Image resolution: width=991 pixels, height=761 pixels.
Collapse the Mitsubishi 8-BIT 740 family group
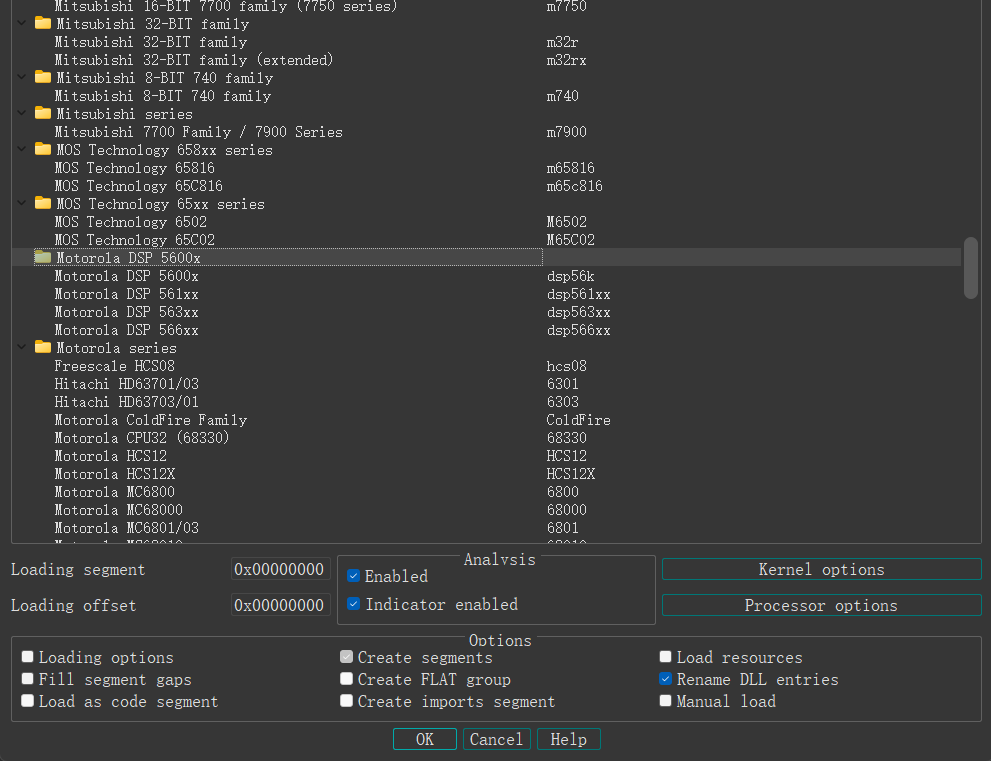(21, 77)
